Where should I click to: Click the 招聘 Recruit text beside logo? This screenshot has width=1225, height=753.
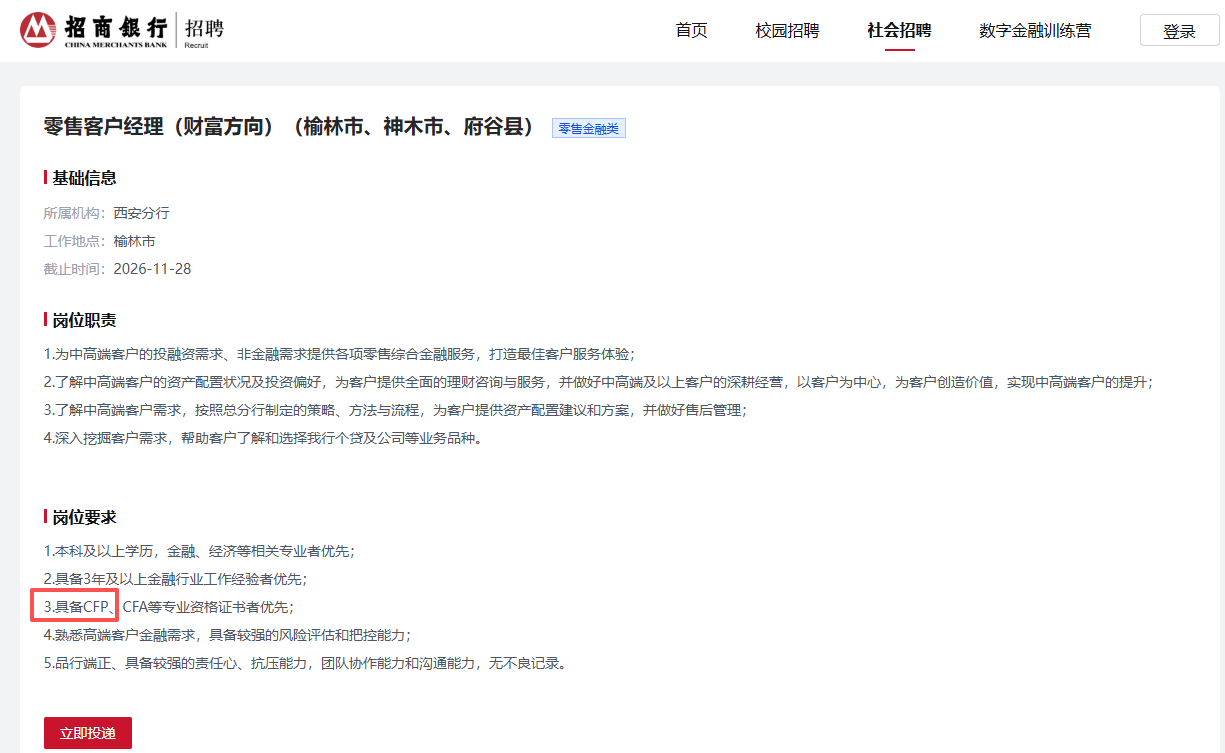[x=204, y=32]
